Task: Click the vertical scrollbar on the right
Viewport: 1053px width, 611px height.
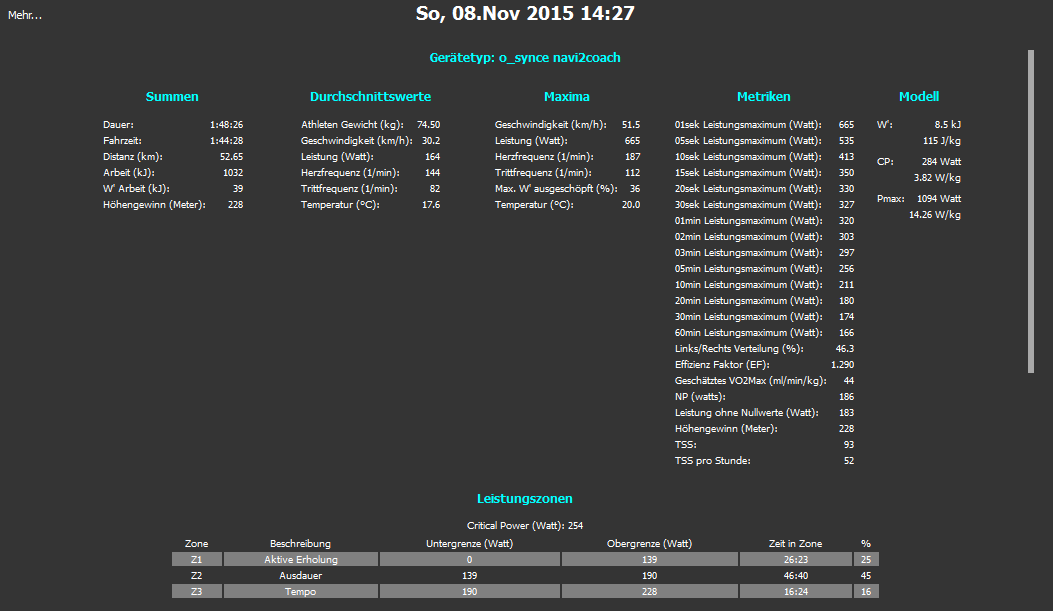Action: tap(1031, 200)
